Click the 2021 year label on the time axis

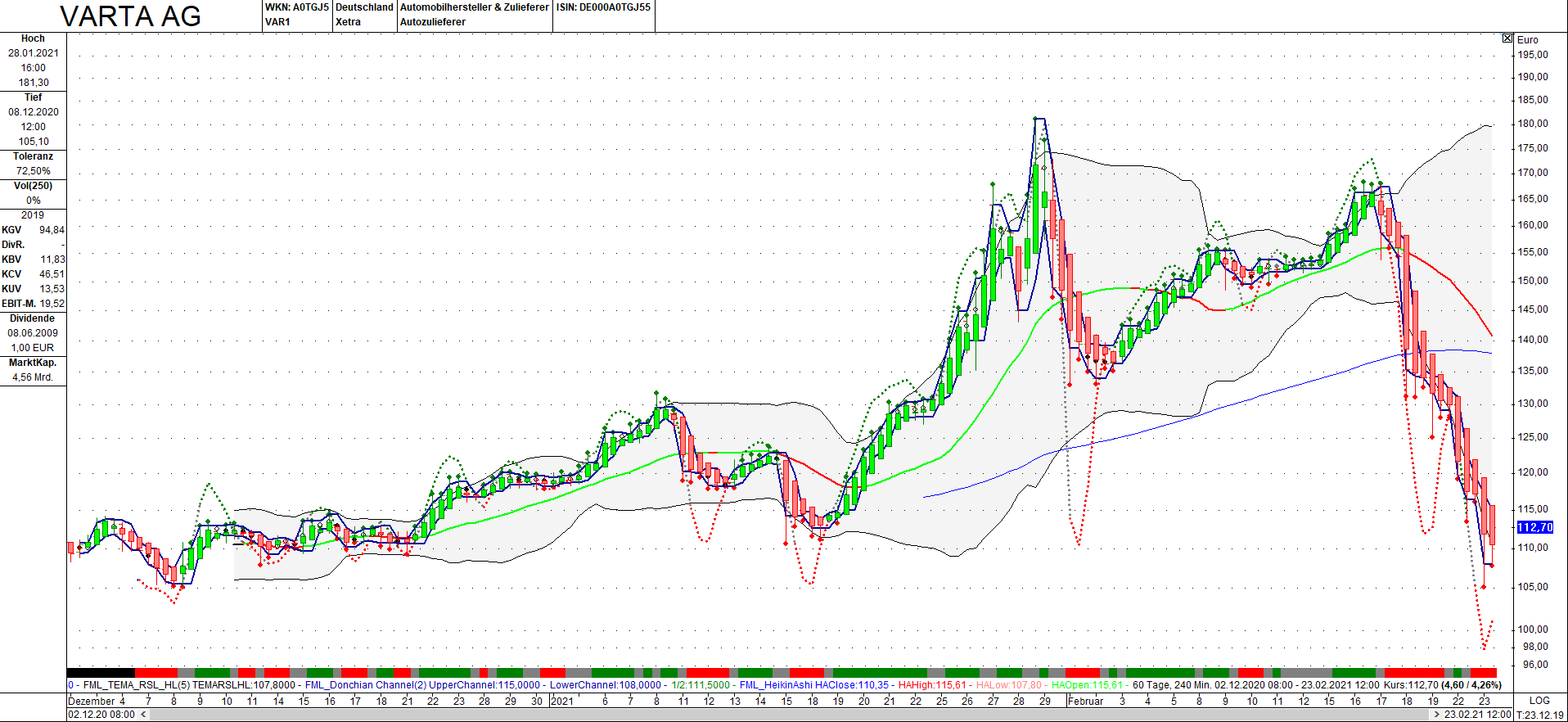pyautogui.click(x=562, y=701)
